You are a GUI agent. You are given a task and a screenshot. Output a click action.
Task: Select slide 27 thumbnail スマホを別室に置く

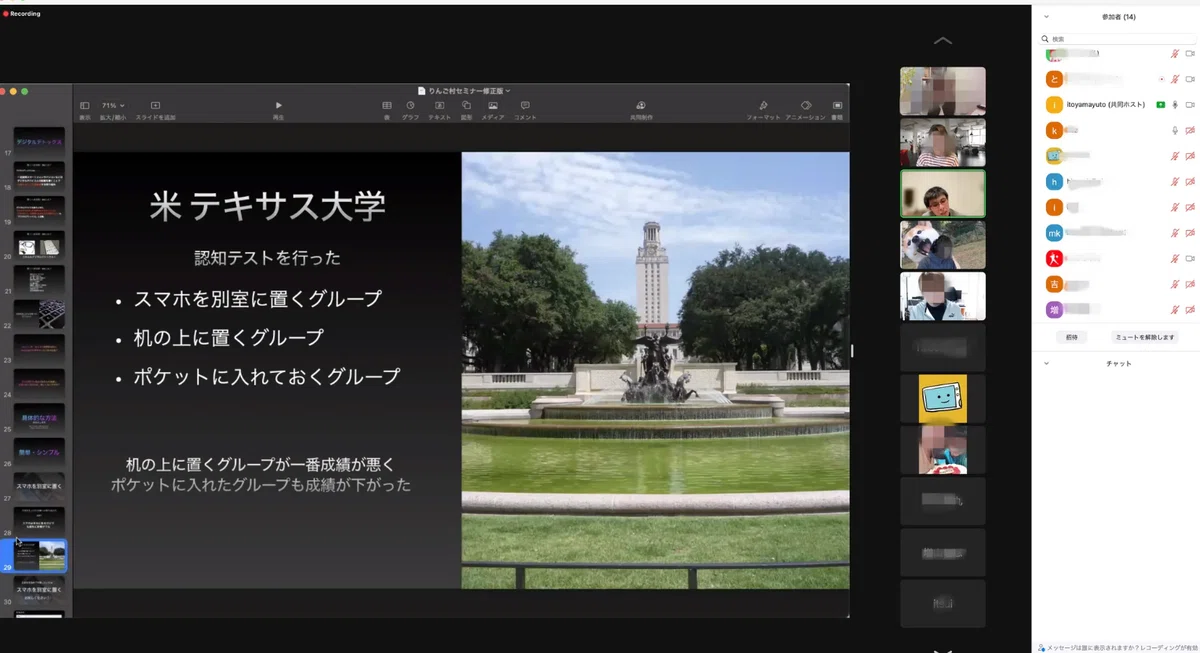point(39,487)
